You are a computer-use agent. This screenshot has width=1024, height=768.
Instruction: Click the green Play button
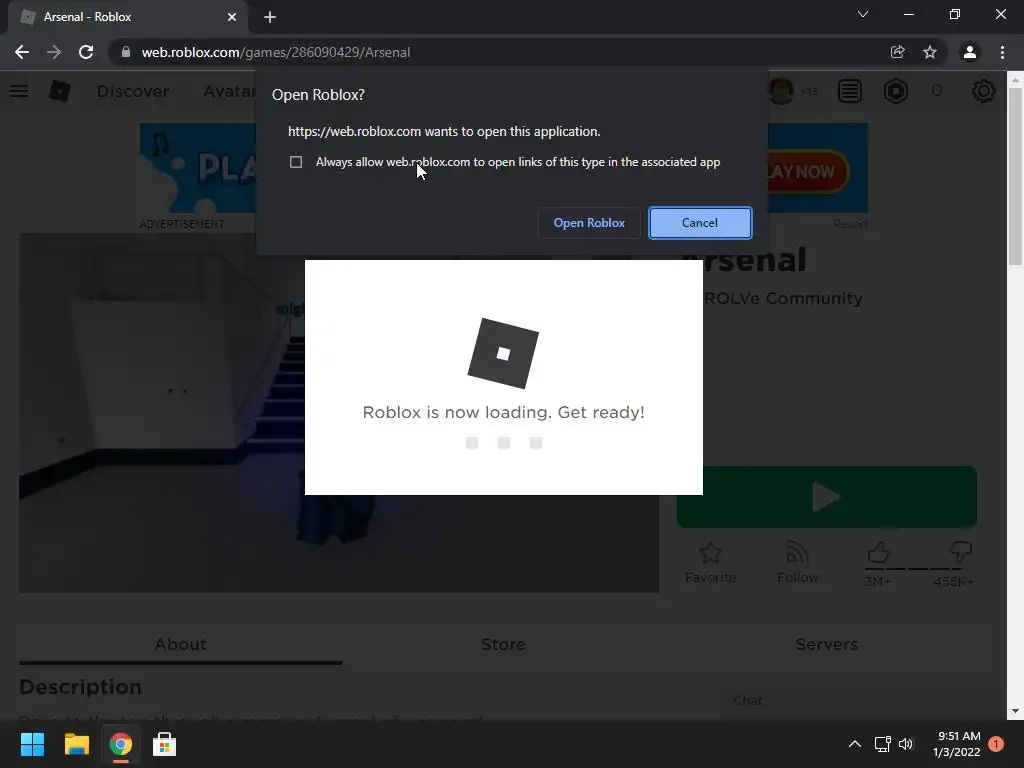827,497
